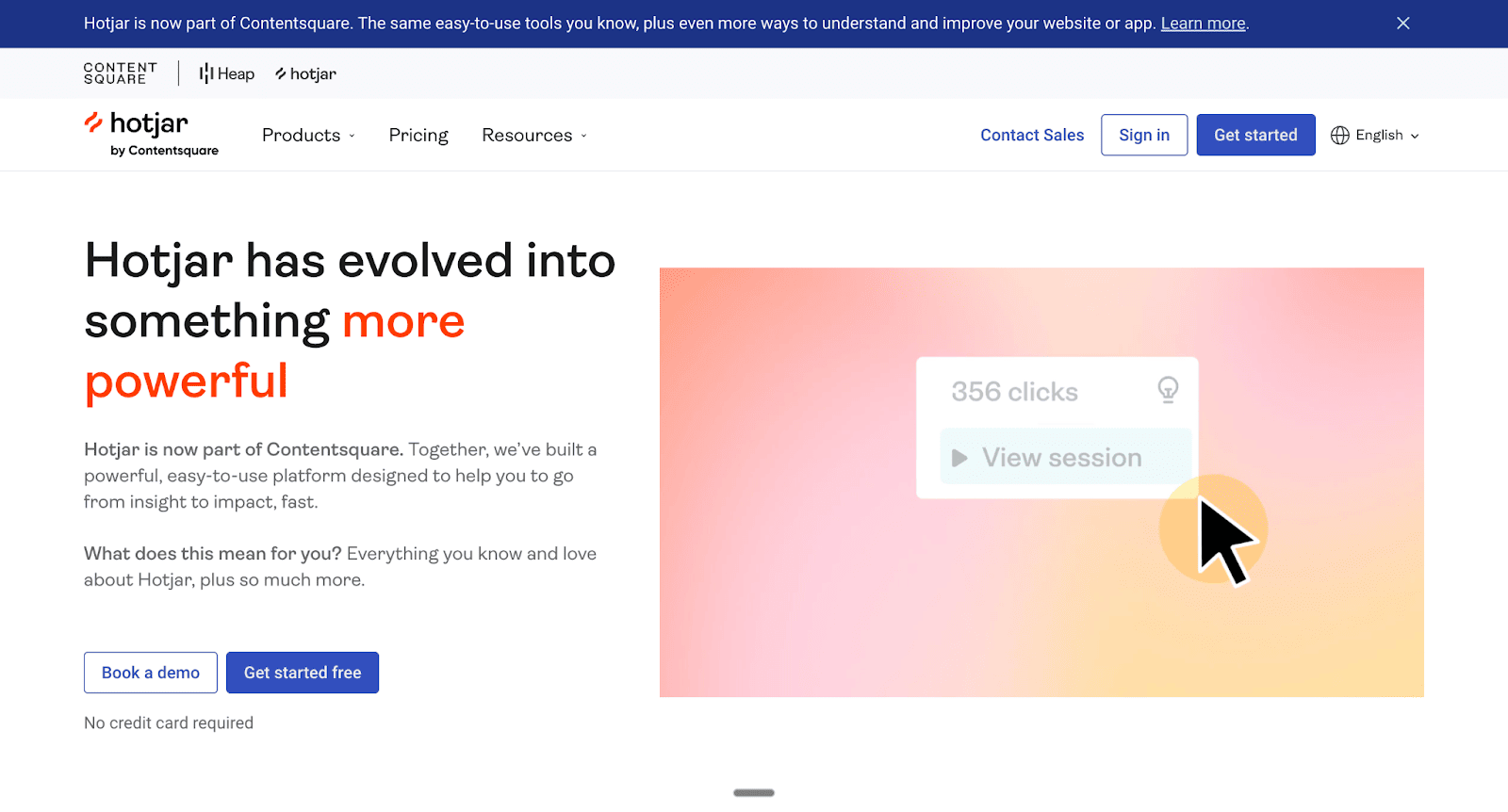
Task: Click the 356 clicks label
Action: pyautogui.click(x=1014, y=392)
